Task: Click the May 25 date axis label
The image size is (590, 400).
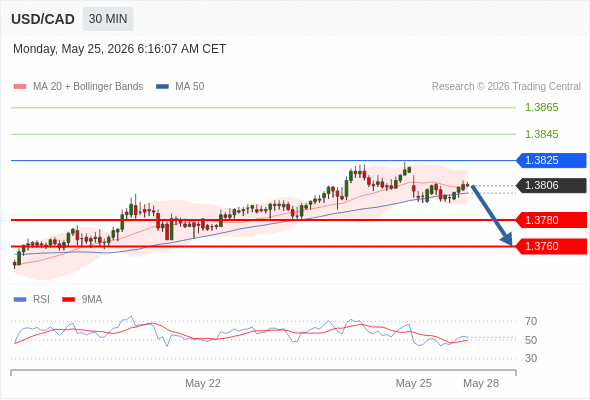Action: [414, 383]
